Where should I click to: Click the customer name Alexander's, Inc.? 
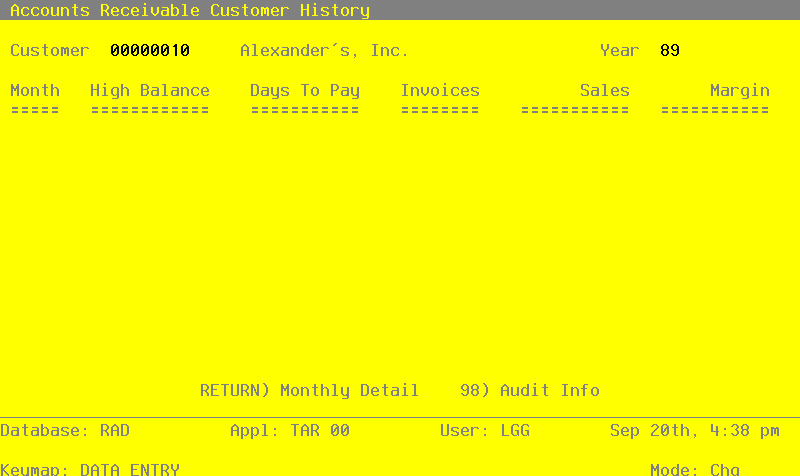tap(324, 51)
